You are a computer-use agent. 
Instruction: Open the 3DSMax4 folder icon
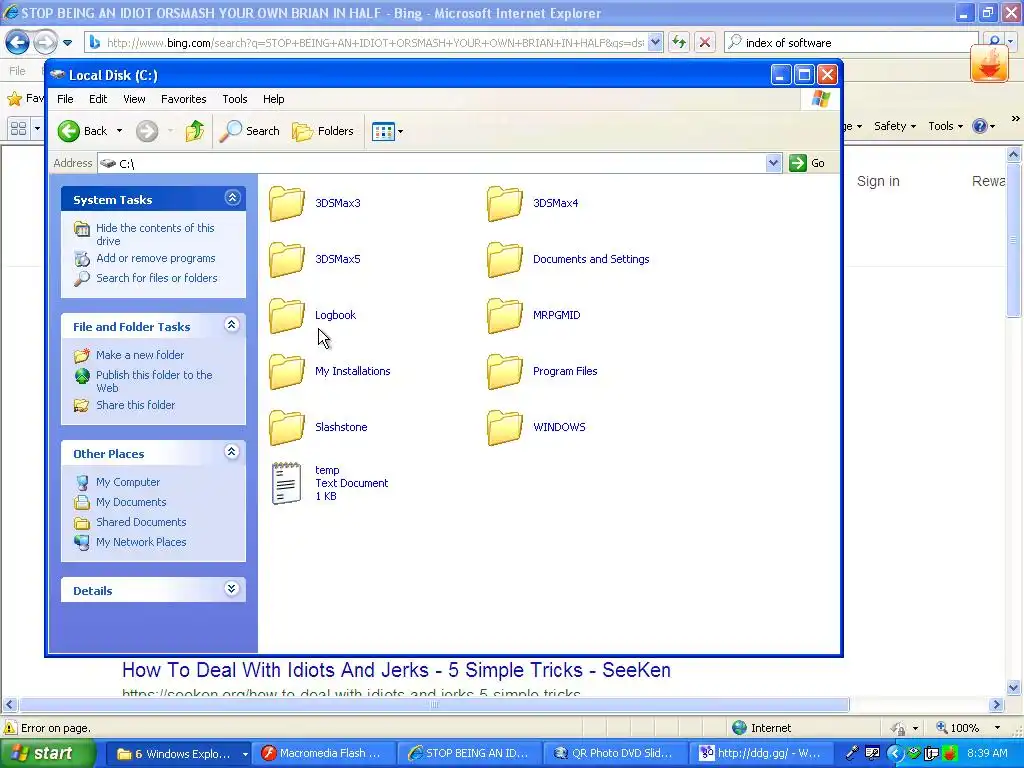pyautogui.click(x=505, y=203)
